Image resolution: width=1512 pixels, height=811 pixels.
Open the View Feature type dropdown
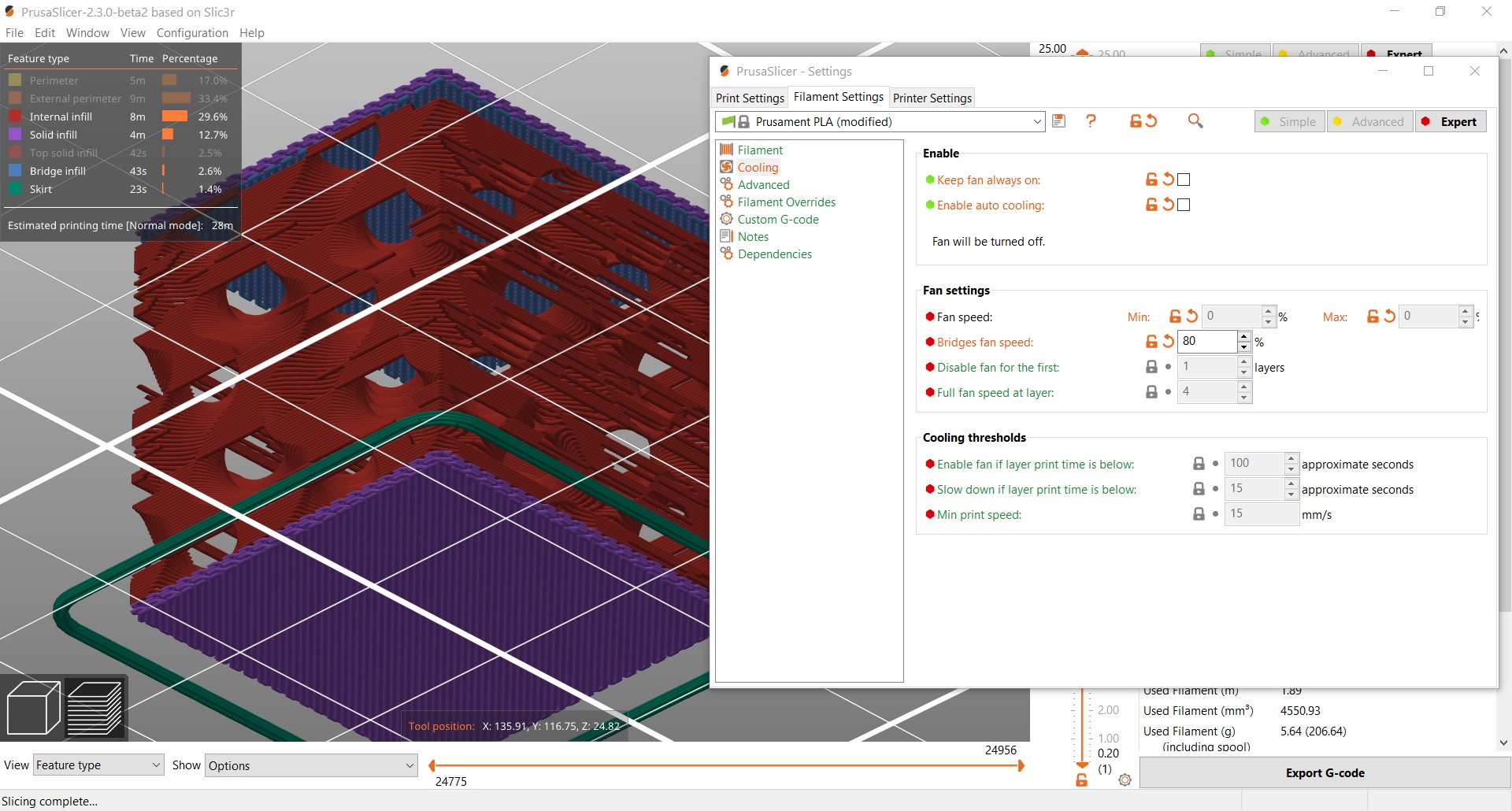point(98,765)
